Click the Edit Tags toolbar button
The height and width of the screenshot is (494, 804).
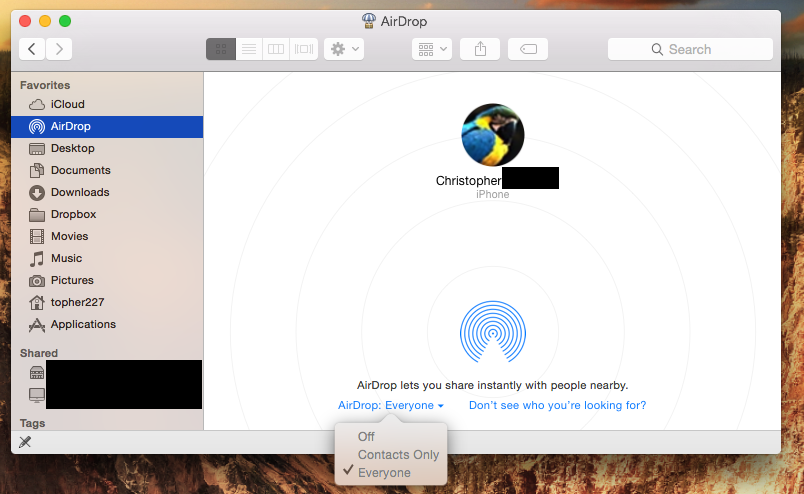tap(528, 49)
